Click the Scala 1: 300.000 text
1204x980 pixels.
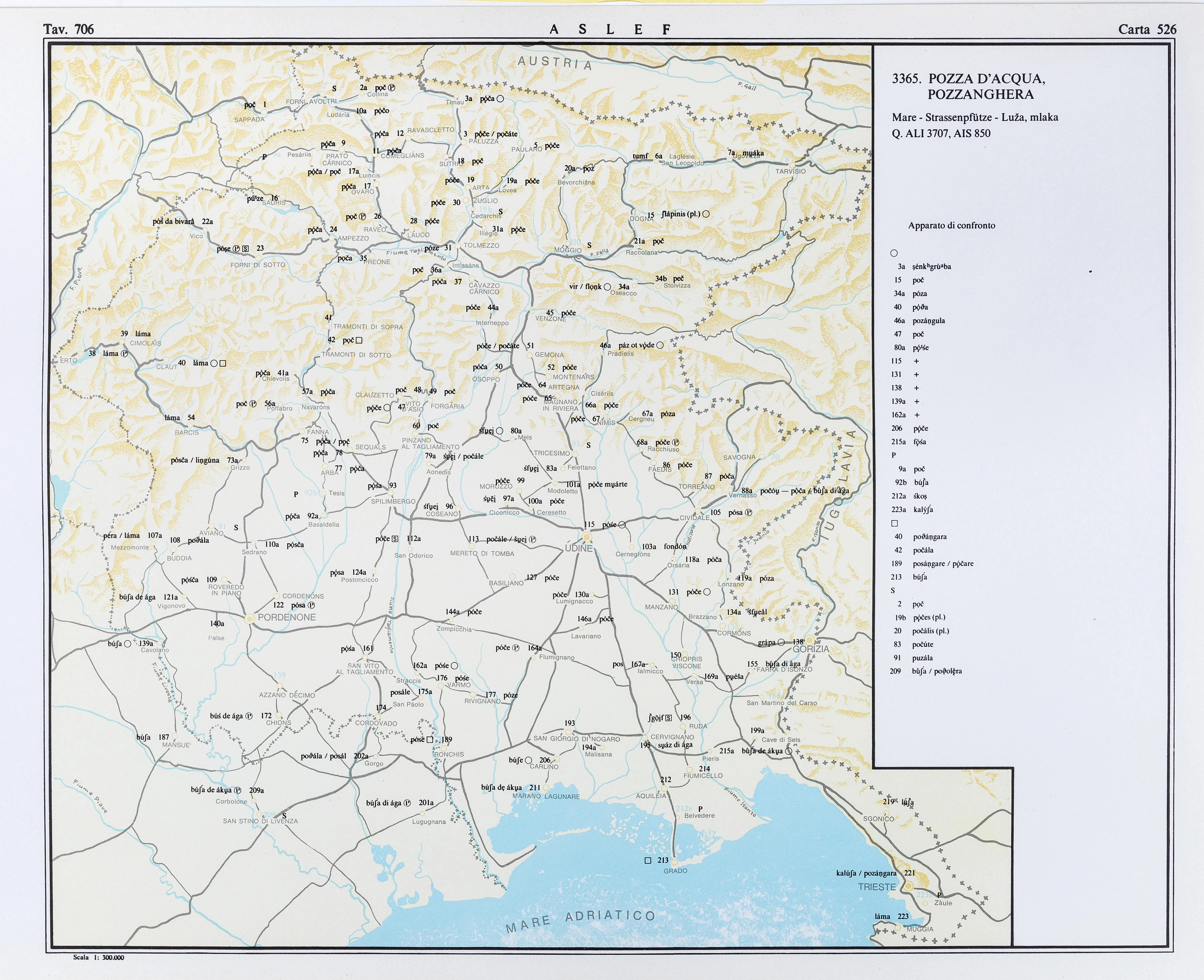pyautogui.click(x=98, y=957)
